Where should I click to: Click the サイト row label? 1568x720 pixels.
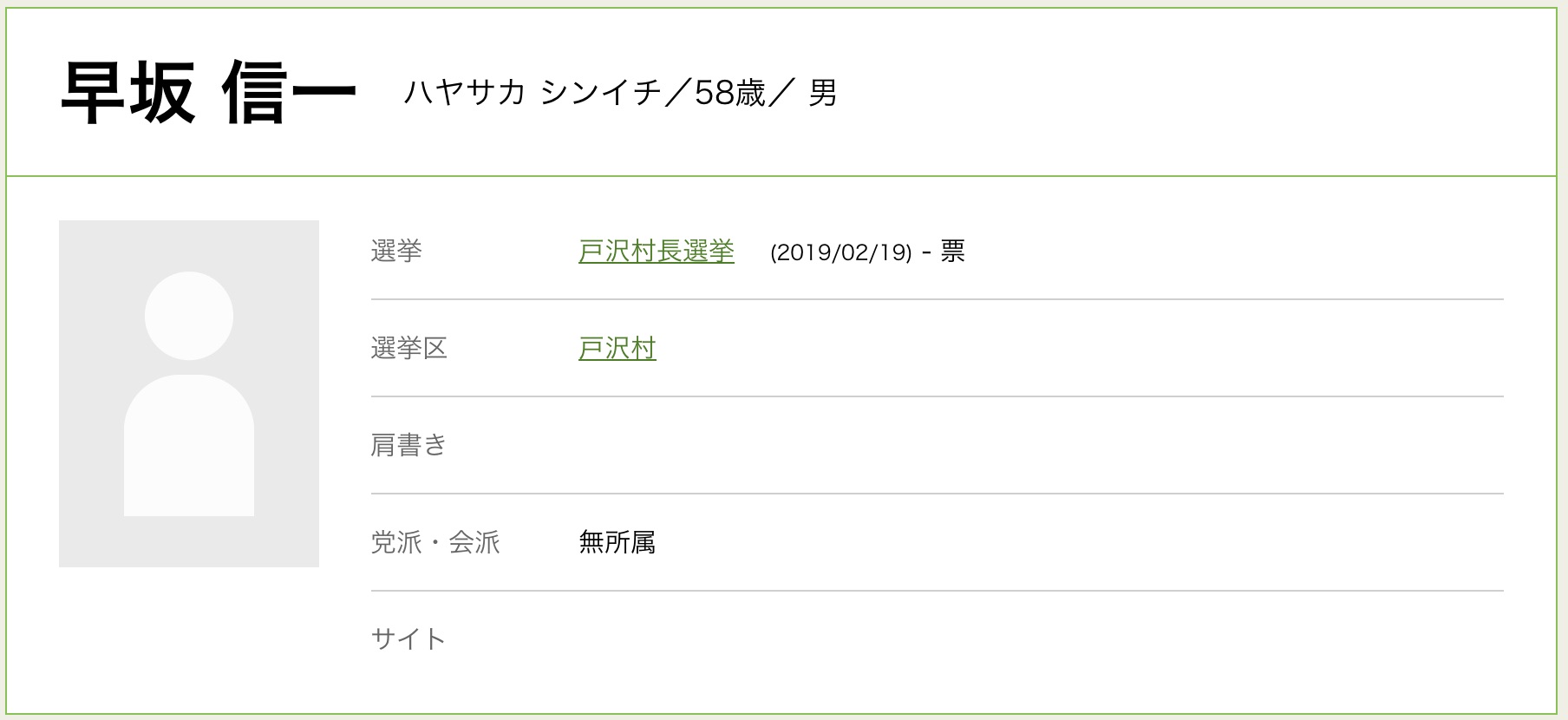[408, 640]
